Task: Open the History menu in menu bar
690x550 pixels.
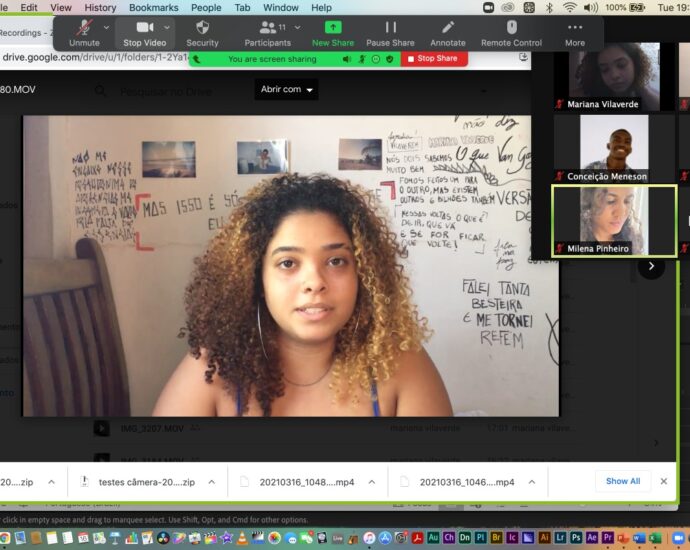Action: 100,7
